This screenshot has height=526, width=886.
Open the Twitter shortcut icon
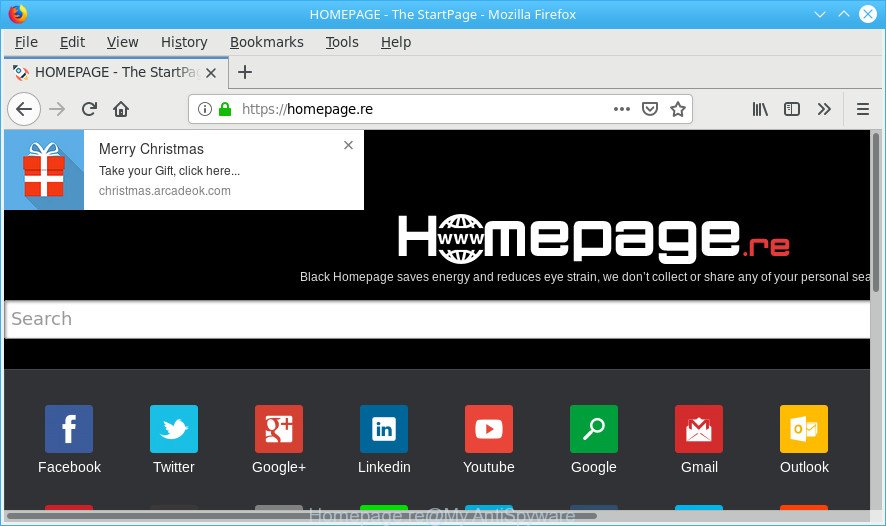coord(174,429)
